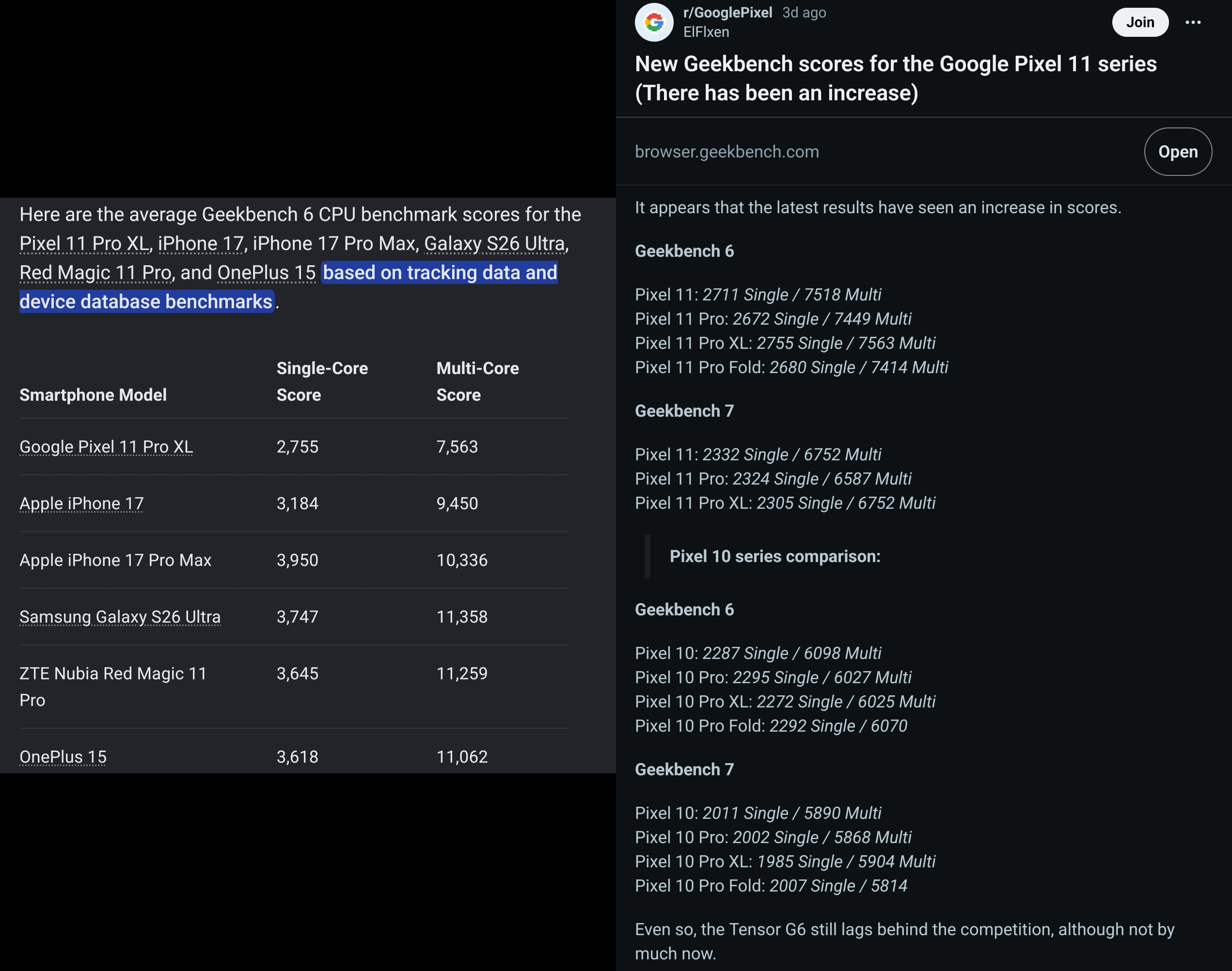1232x971 pixels.
Task: Follow the Red Magic 11 Pro paragraph link
Action: (95, 272)
